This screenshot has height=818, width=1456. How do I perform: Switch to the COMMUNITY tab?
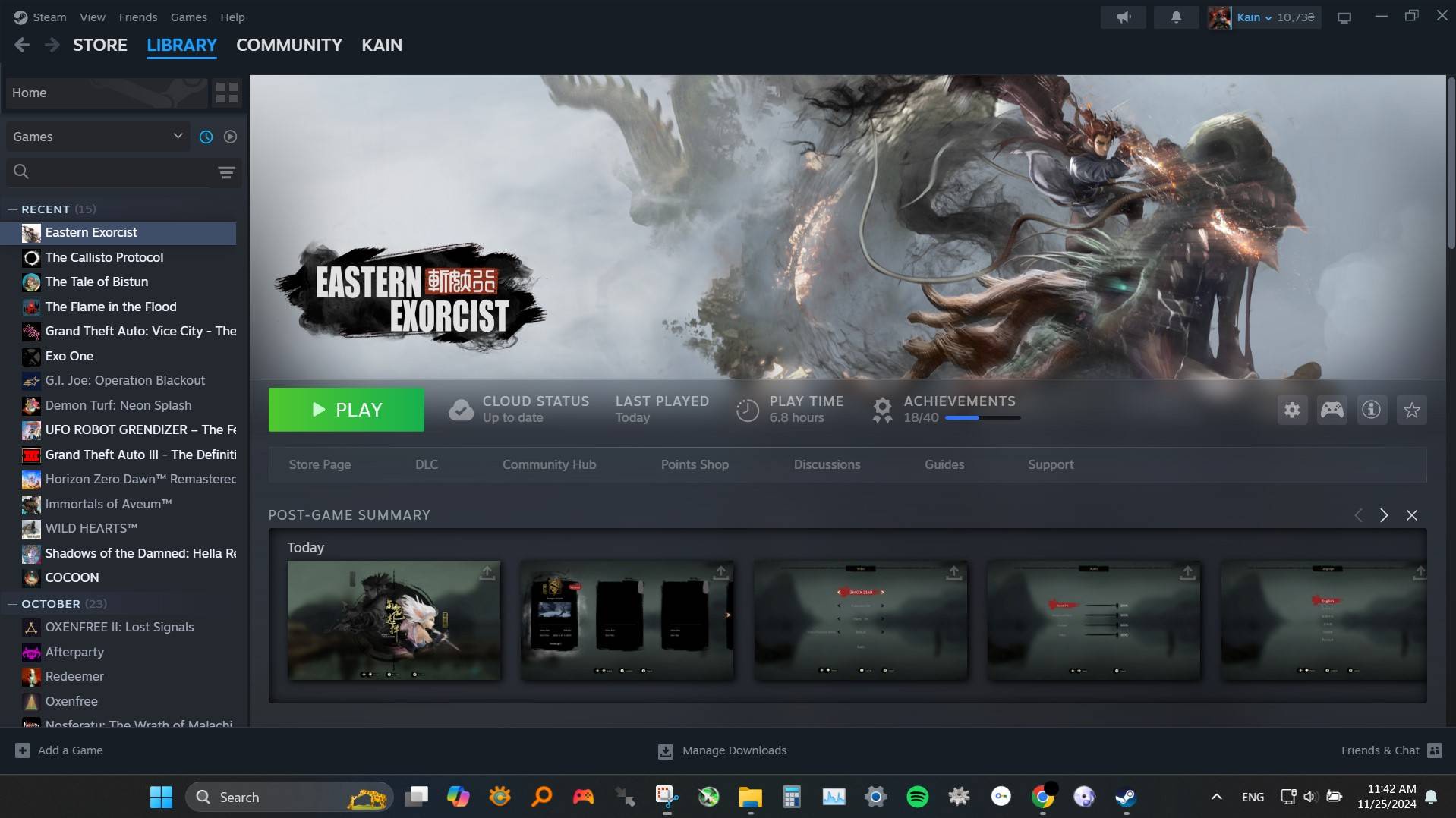pyautogui.click(x=289, y=46)
